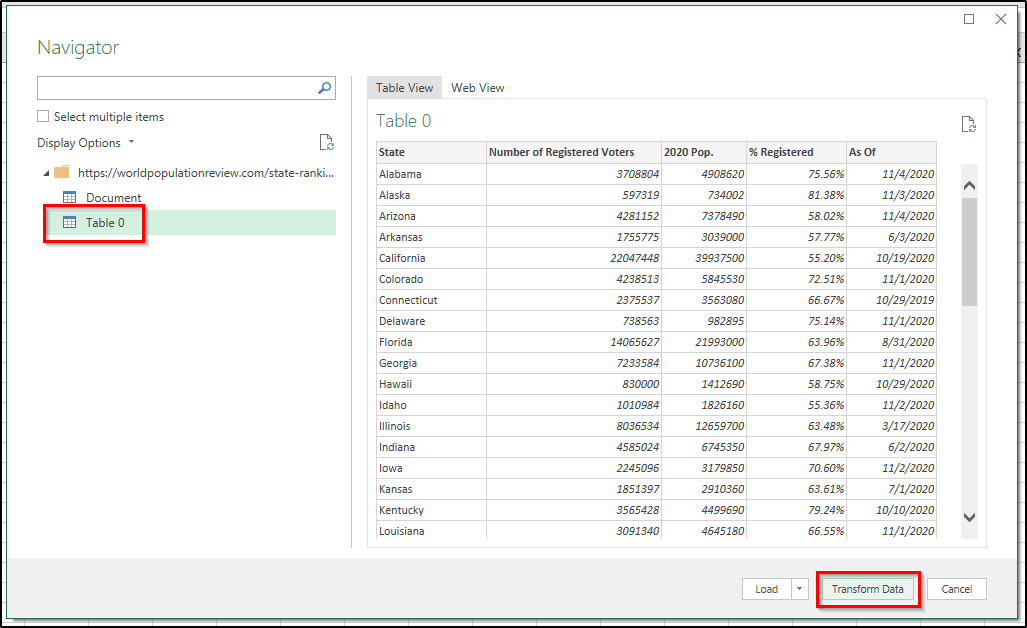Click the 1412690 population value
1027x628 pixels.
click(703, 384)
